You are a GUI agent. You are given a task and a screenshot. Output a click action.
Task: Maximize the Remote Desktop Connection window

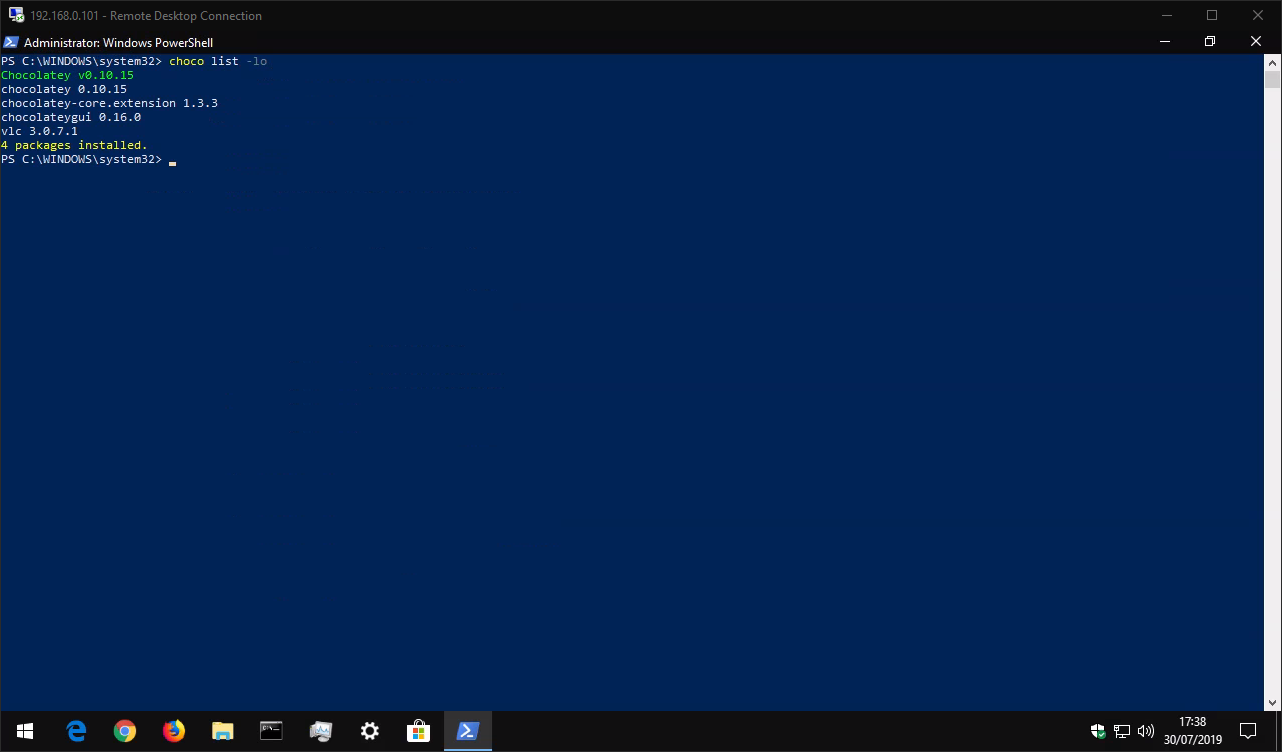click(1212, 15)
